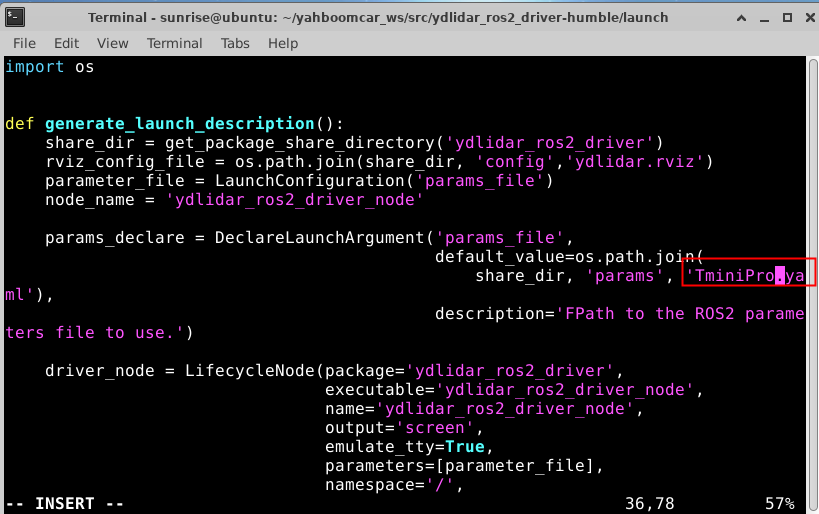Screen dimensions: 819x514
Task: Open the Tabs menu
Action: click(x=235, y=43)
